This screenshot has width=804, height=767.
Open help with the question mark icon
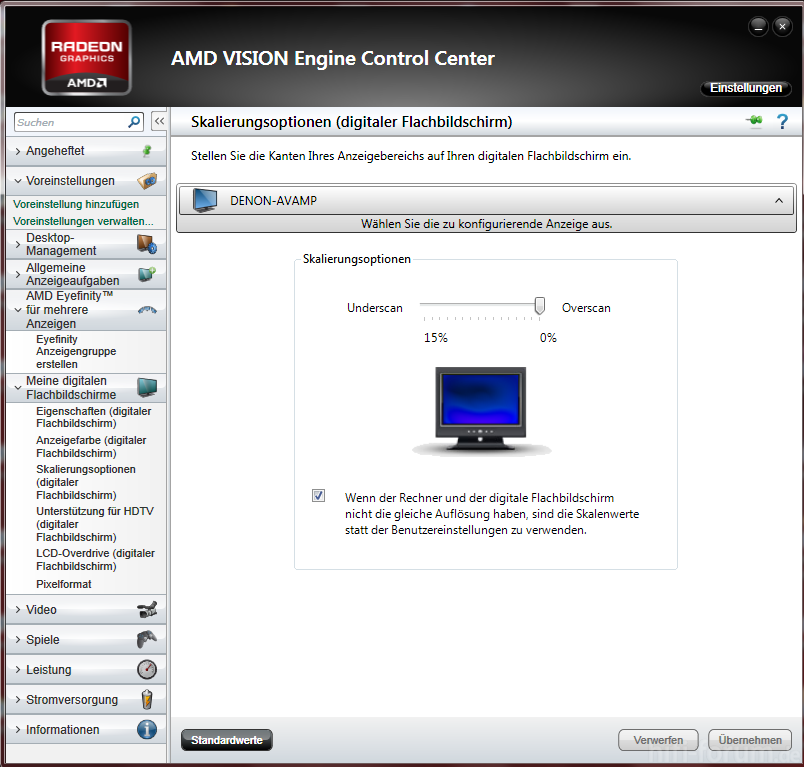[x=782, y=122]
